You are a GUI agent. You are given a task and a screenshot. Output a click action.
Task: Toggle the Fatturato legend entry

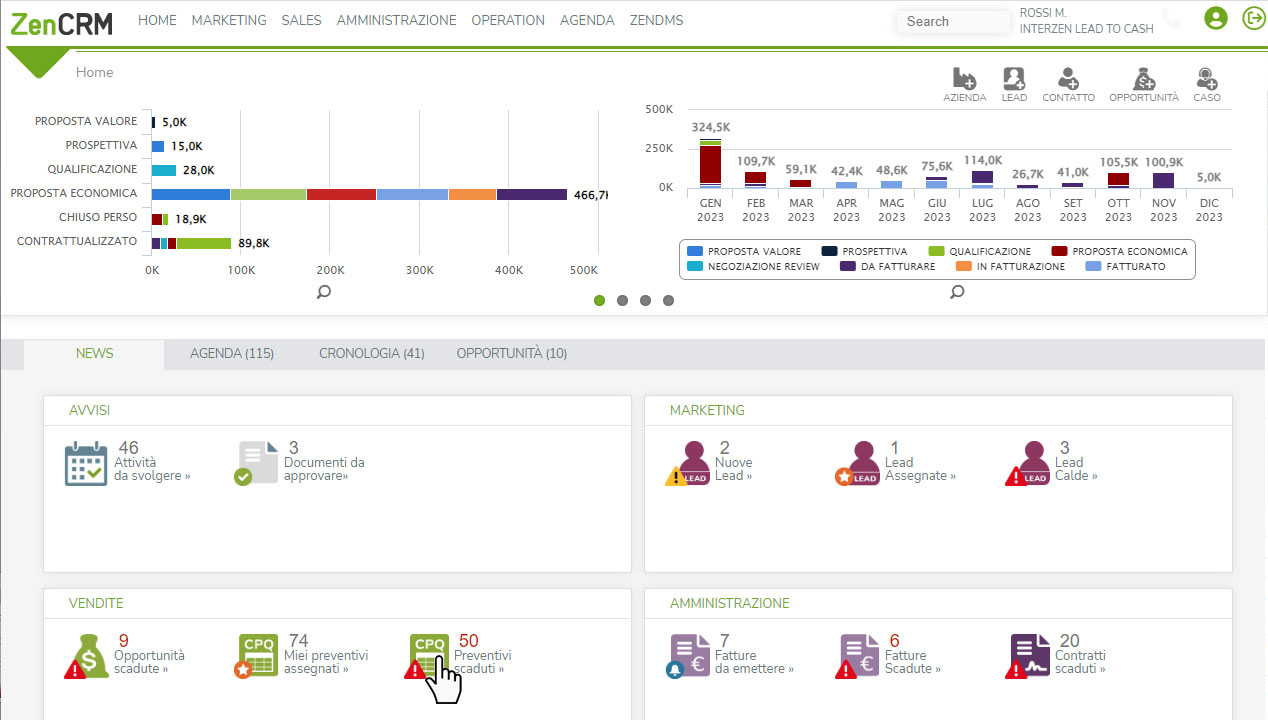(1127, 266)
